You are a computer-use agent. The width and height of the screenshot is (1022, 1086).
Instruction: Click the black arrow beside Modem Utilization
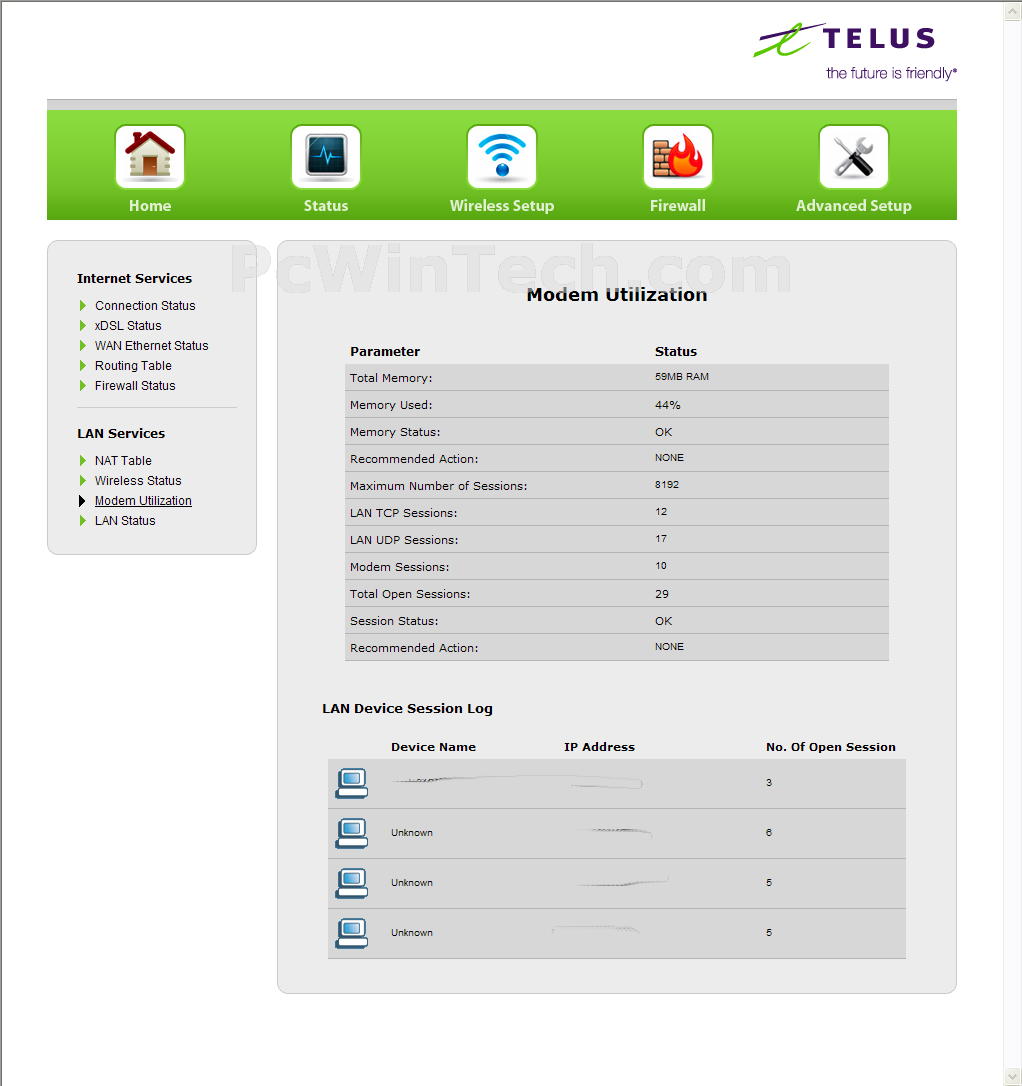[x=82, y=501]
